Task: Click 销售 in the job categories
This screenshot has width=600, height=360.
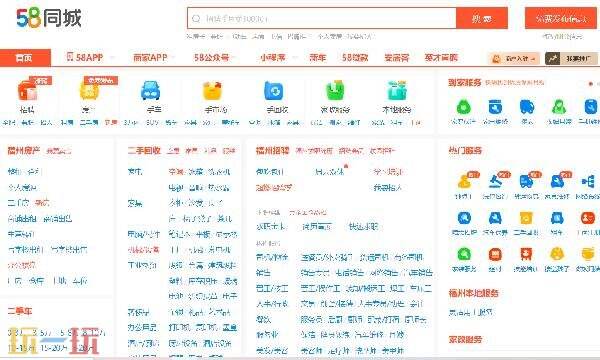Action: [x=263, y=273]
